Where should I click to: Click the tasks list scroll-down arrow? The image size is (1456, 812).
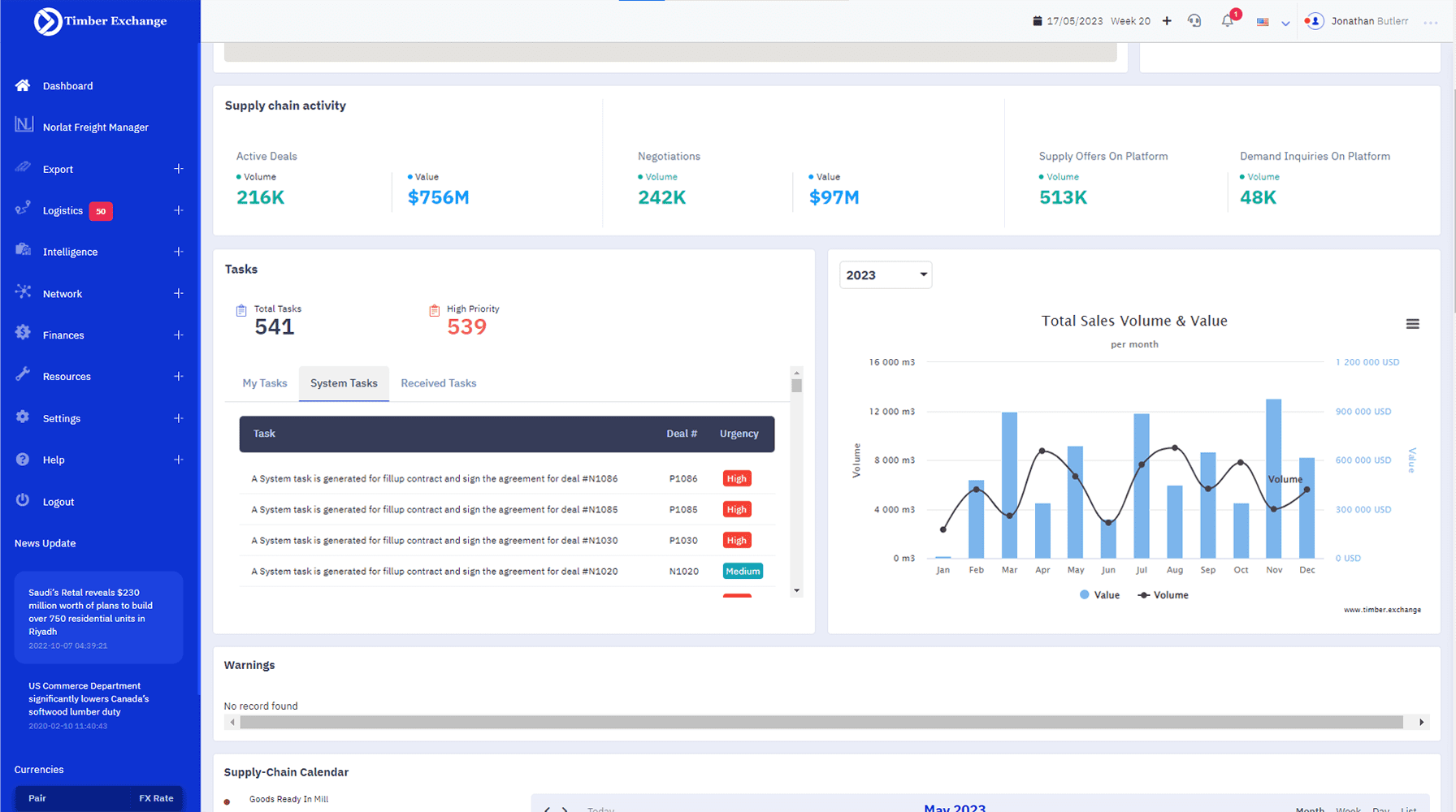[x=797, y=590]
